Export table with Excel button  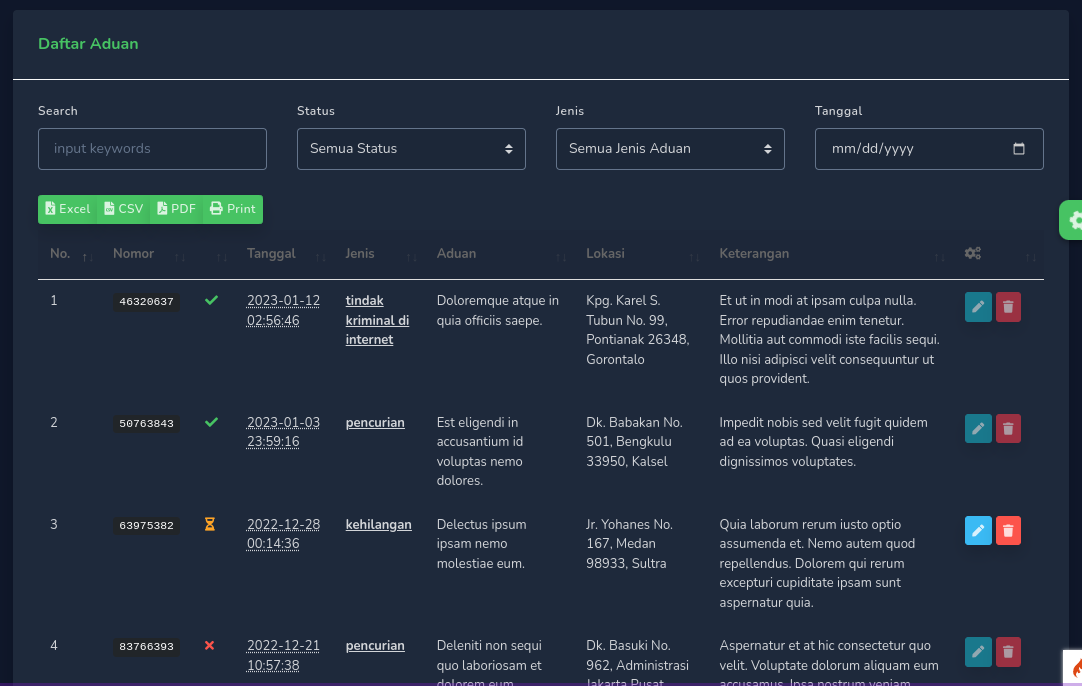coord(67,209)
